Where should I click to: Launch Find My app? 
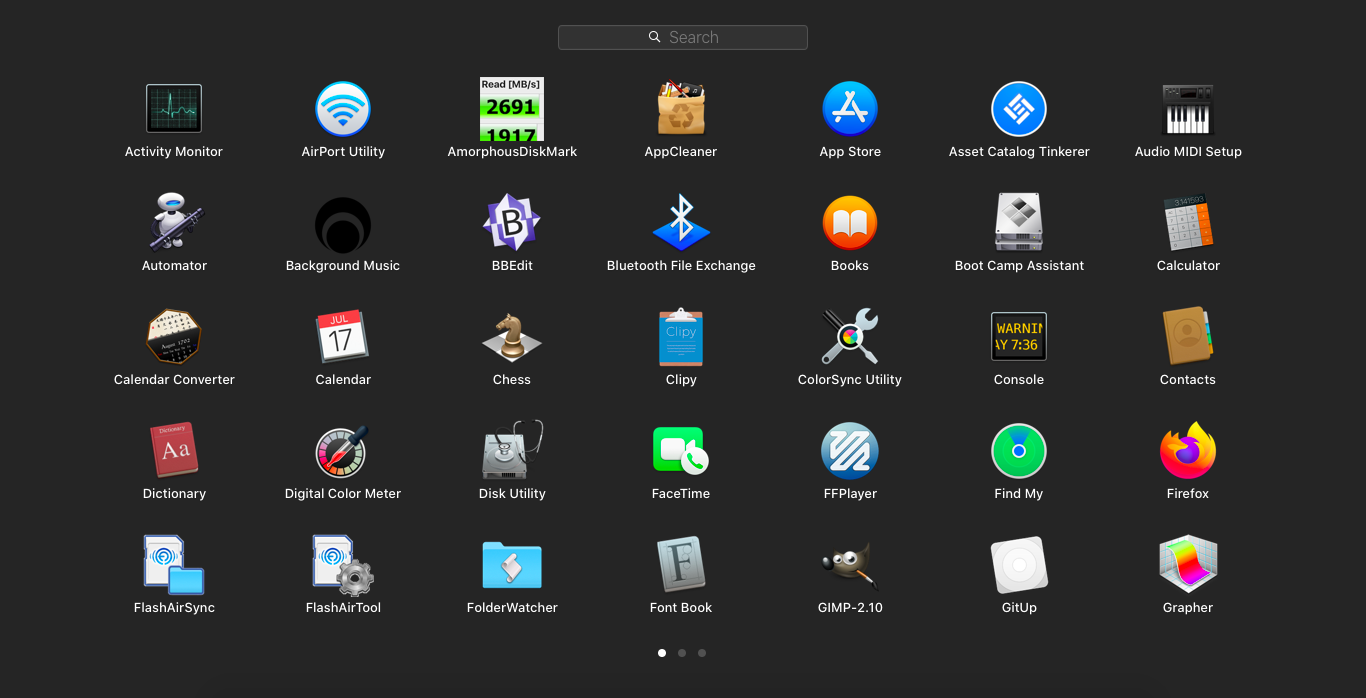pos(1019,451)
